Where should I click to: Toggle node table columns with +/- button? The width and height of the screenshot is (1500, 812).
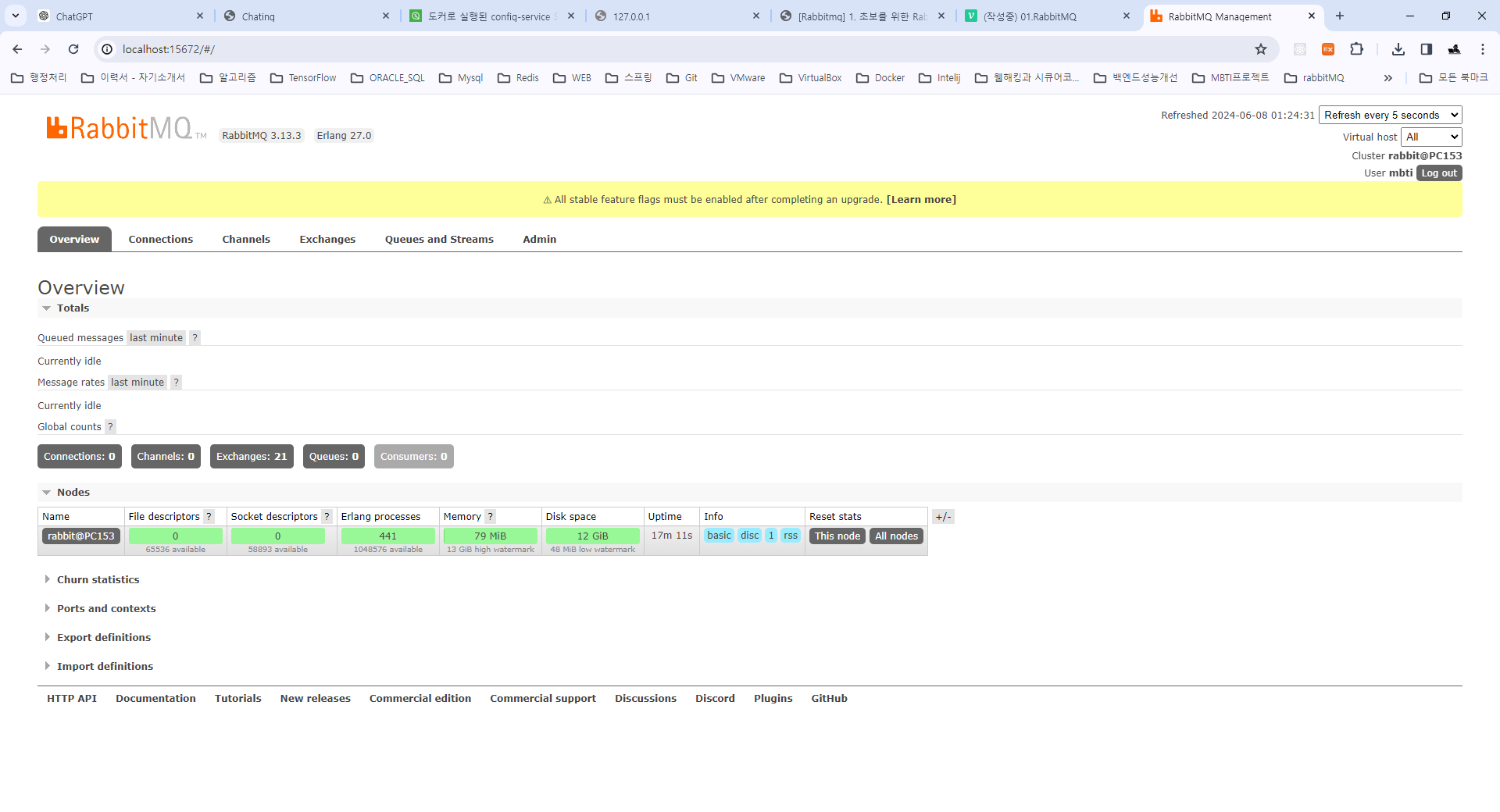pos(943,517)
